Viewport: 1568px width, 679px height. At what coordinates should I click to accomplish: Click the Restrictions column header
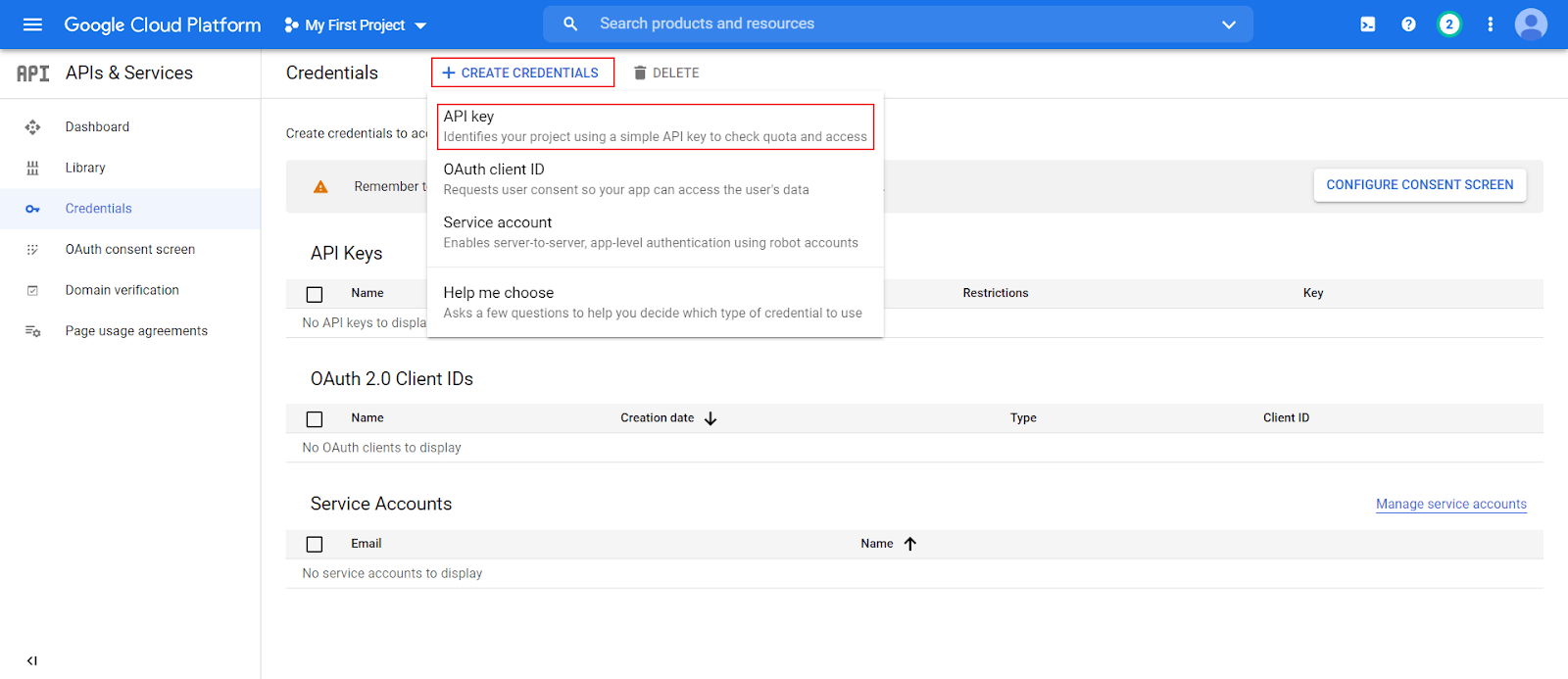tap(996, 293)
